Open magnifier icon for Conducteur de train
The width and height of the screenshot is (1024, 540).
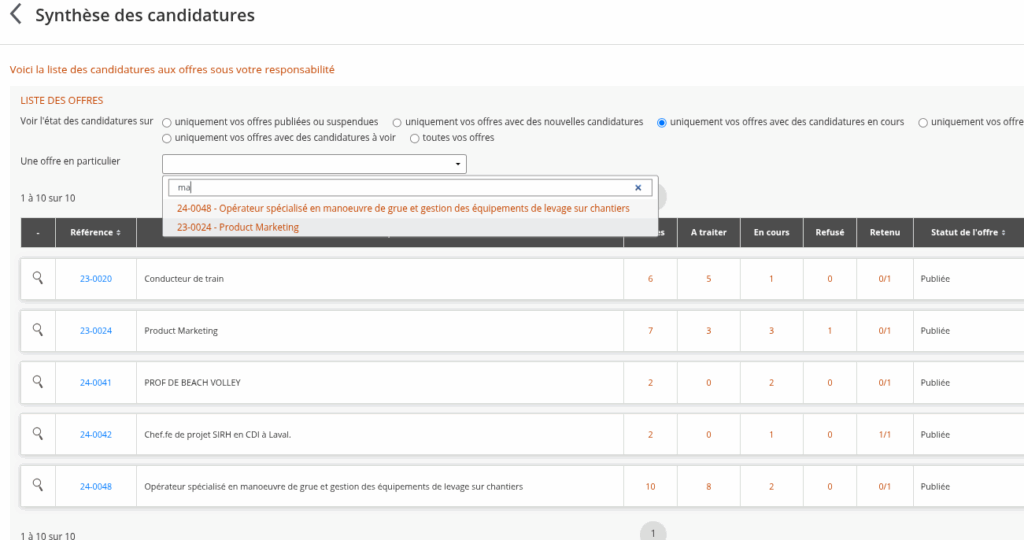[x=38, y=278]
